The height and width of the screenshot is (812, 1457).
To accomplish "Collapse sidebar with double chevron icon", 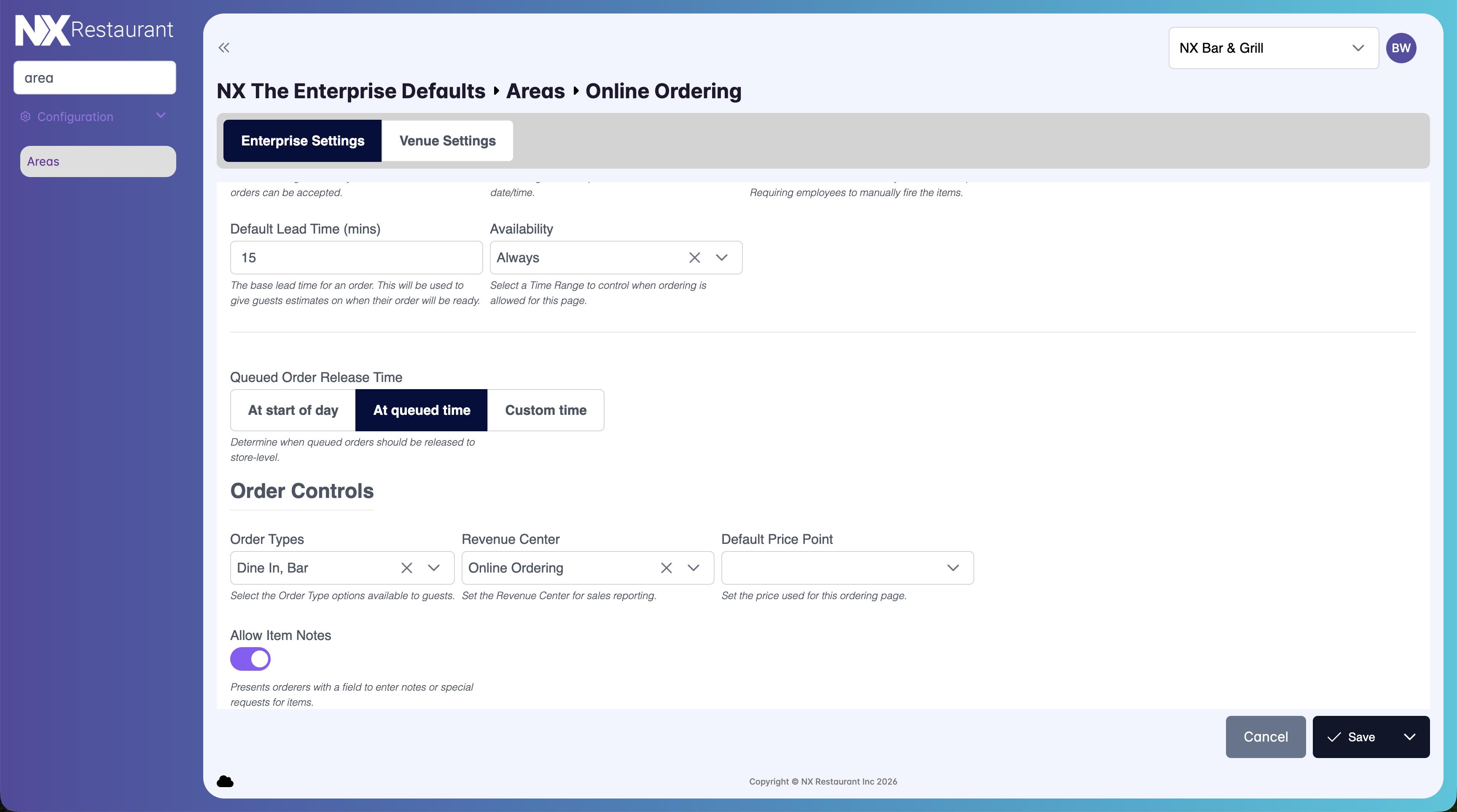I will (224, 48).
